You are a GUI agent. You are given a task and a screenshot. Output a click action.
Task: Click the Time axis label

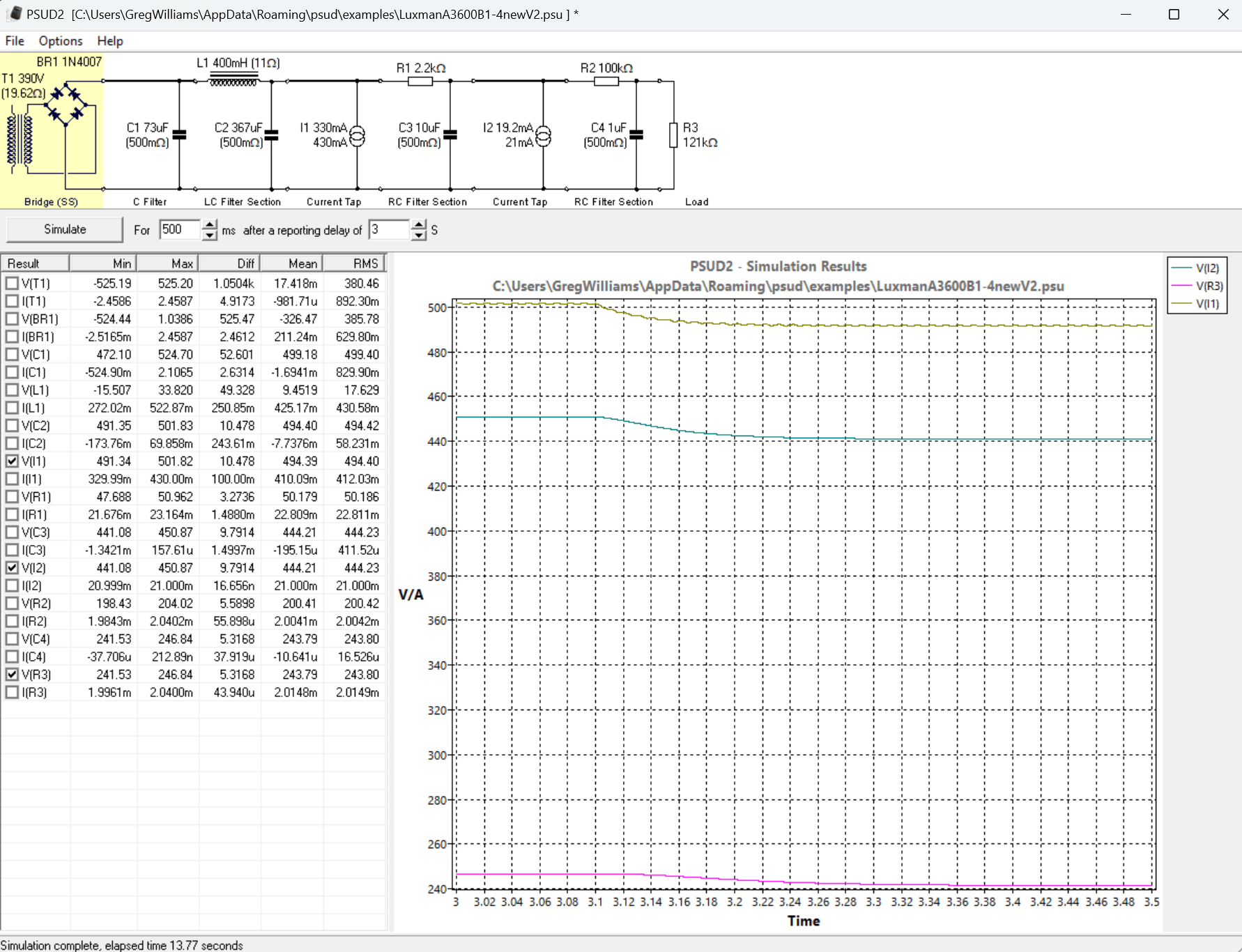click(x=804, y=921)
